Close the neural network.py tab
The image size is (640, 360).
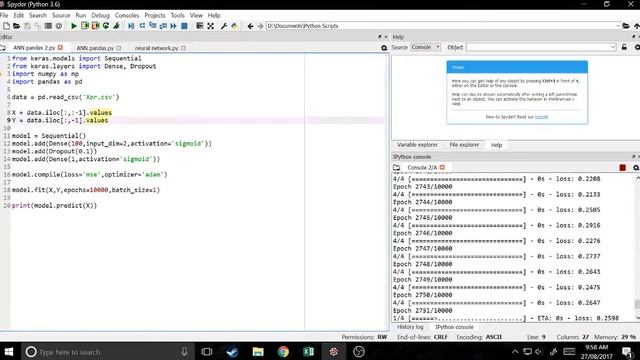(x=183, y=48)
